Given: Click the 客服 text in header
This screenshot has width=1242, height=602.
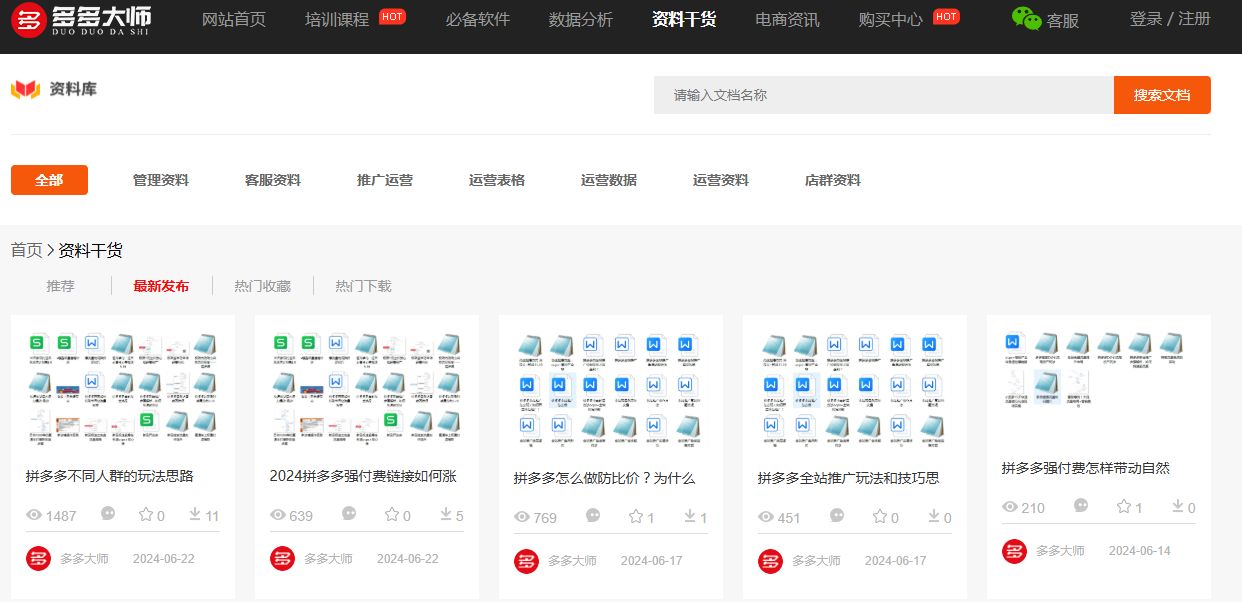Looking at the screenshot, I should pos(1063,20).
